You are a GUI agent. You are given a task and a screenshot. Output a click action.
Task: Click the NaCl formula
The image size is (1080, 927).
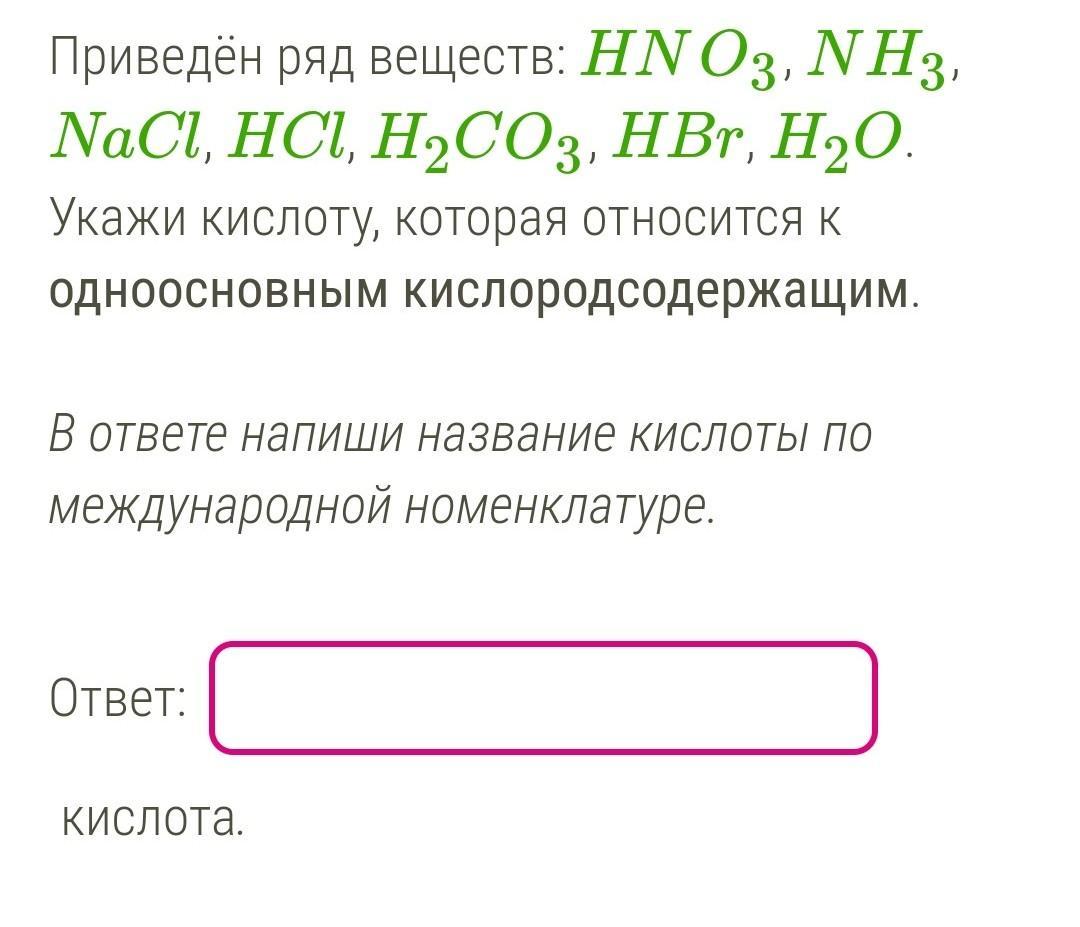[x=126, y=136]
